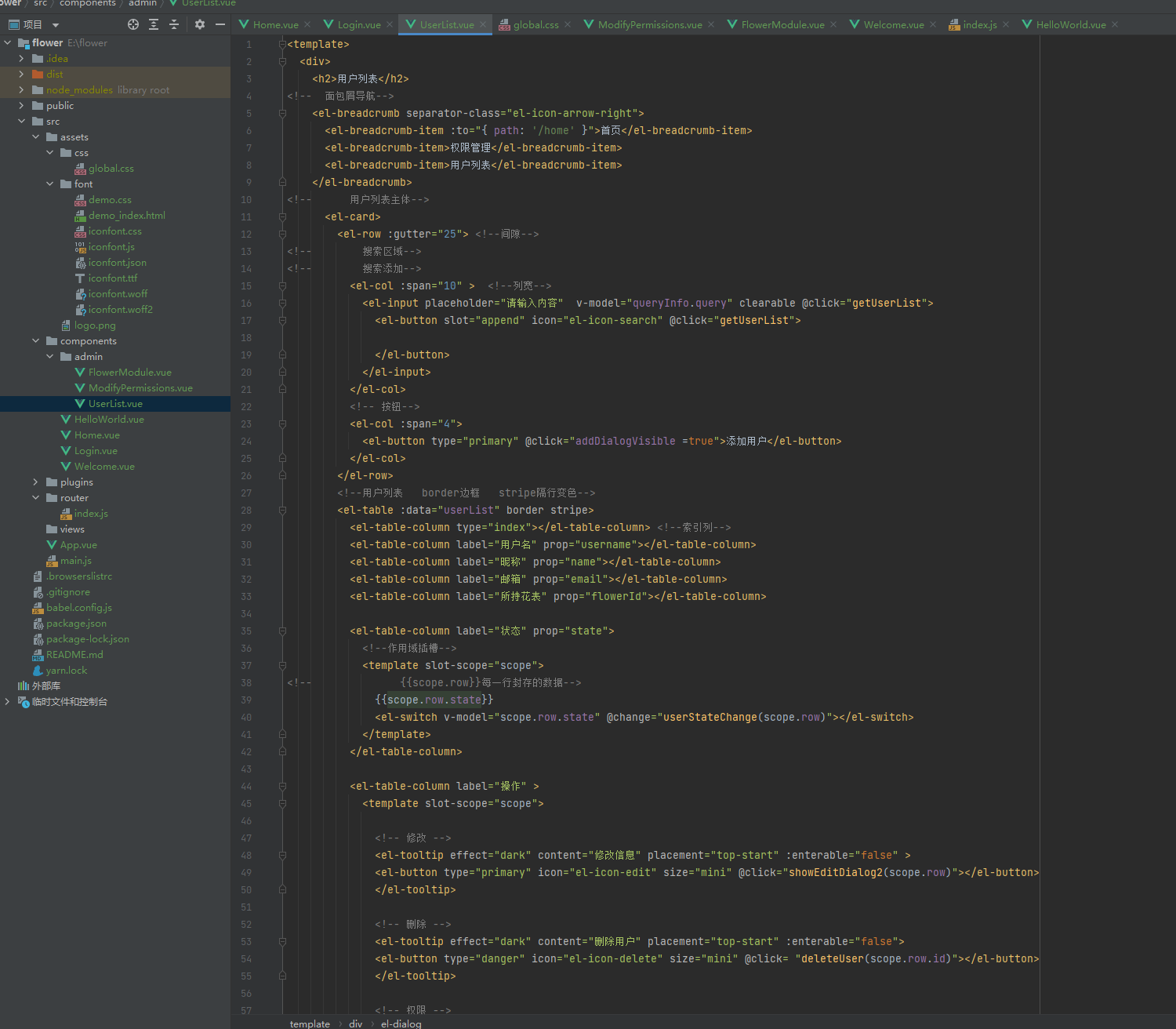Fold the el-table block at line 28
Screen dimensions: 1176x1029
(282, 510)
